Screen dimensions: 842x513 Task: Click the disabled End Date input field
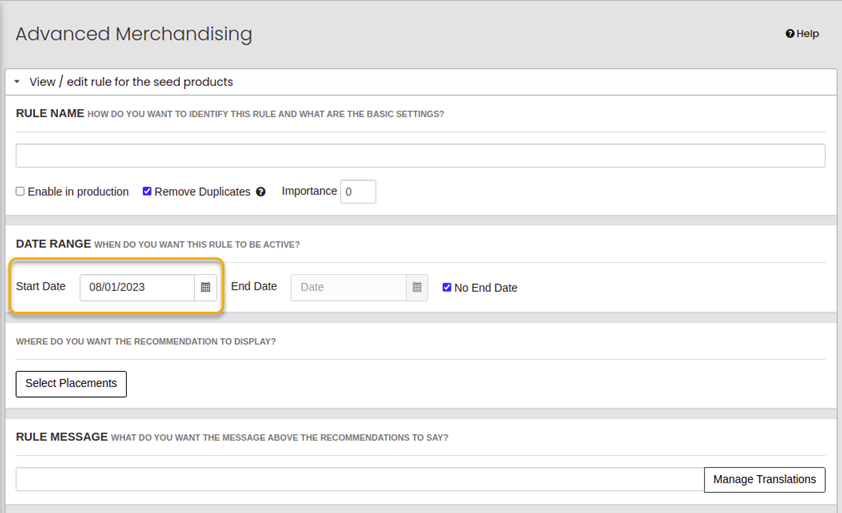(348, 287)
